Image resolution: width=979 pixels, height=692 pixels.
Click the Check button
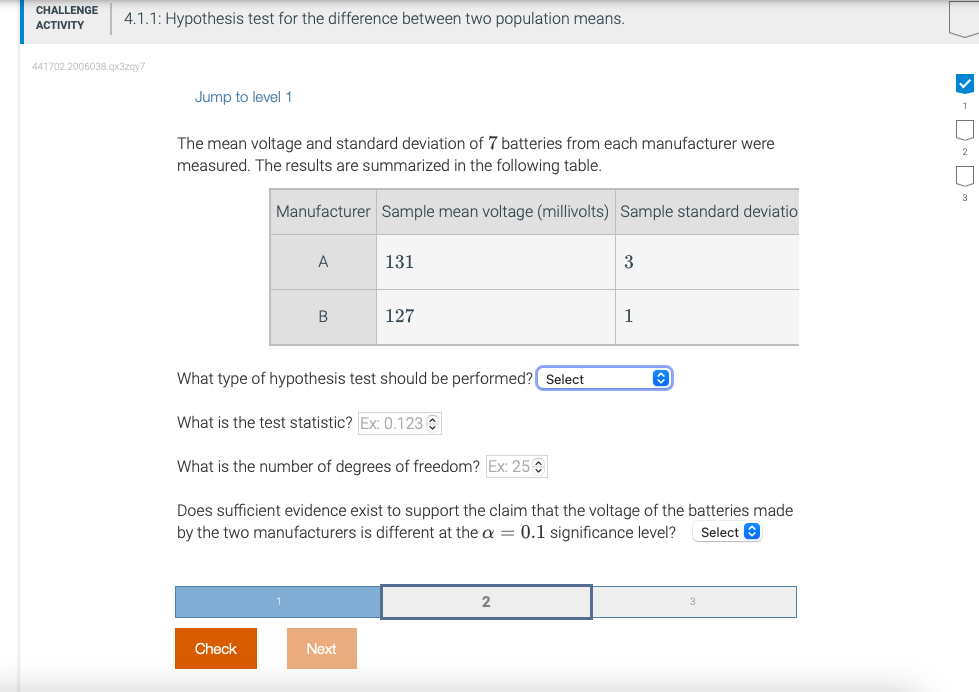215,648
